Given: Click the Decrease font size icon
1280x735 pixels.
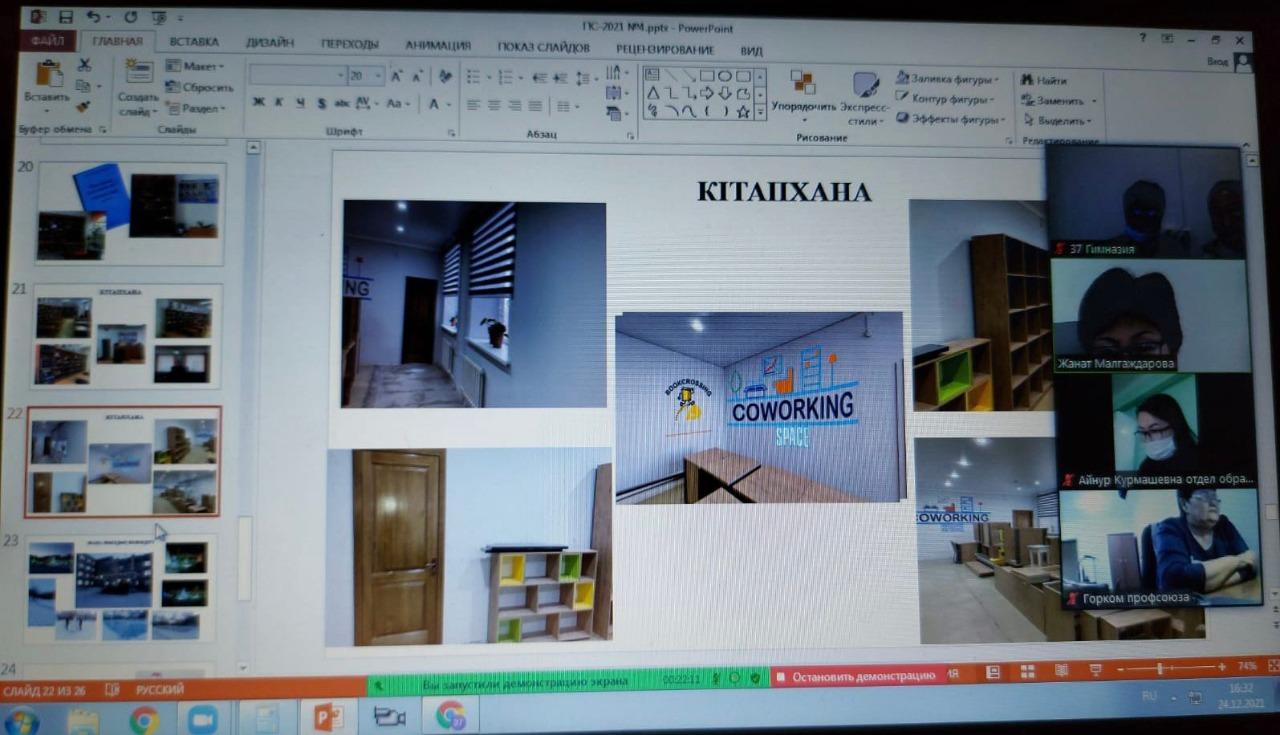Looking at the screenshot, I should coord(417,76).
